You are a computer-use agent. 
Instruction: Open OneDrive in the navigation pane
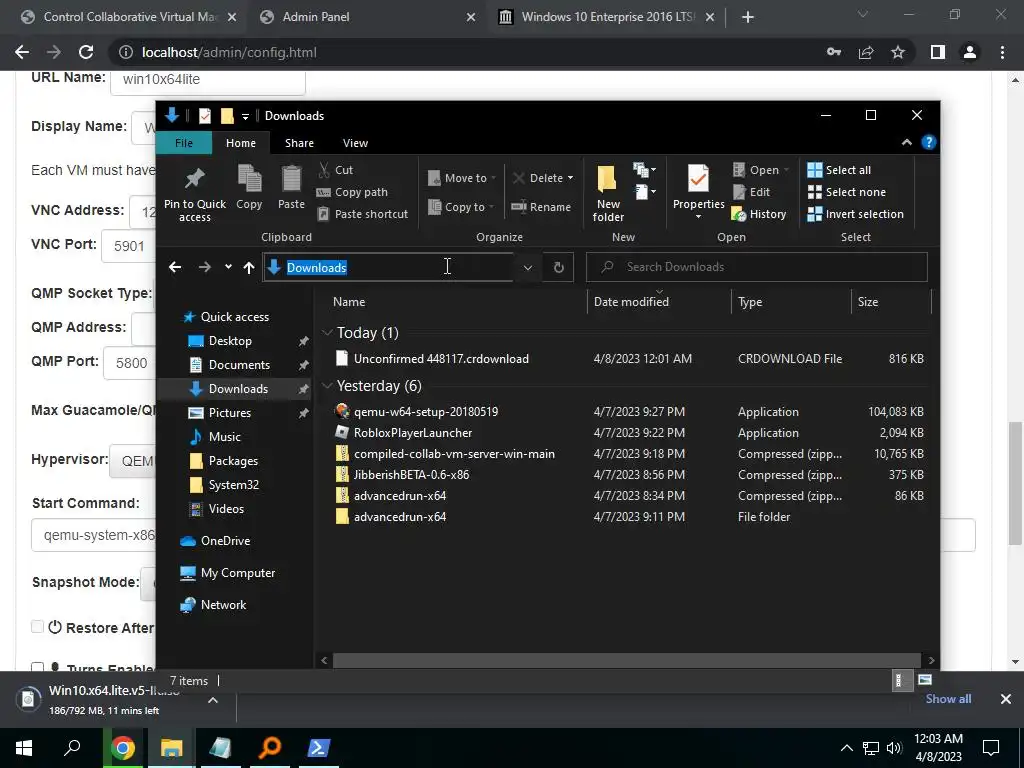tap(225, 541)
